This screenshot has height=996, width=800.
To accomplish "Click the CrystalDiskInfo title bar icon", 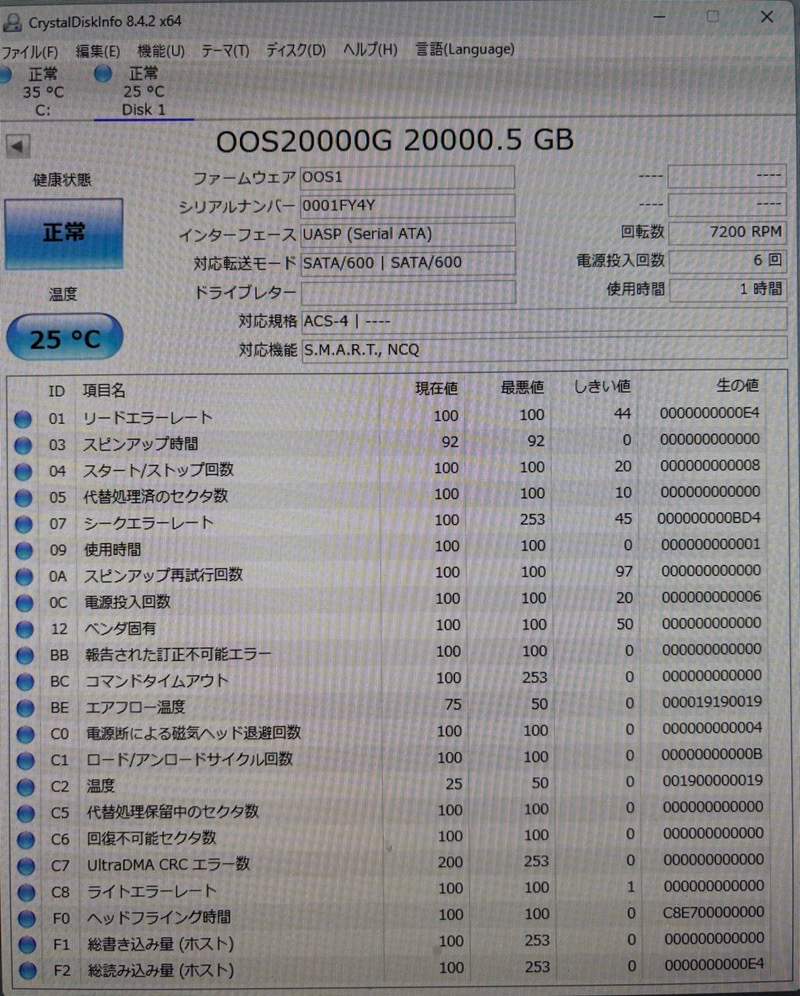I will 11,22.
